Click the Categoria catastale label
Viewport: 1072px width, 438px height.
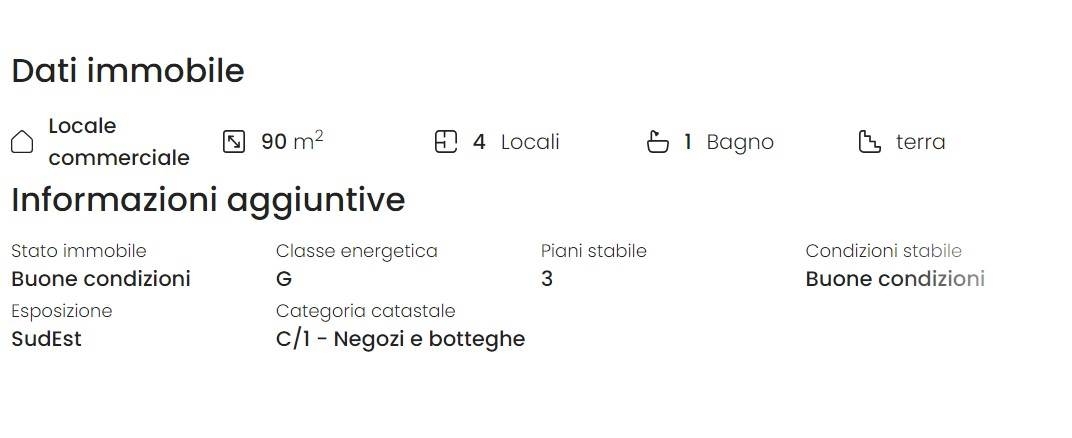[366, 311]
